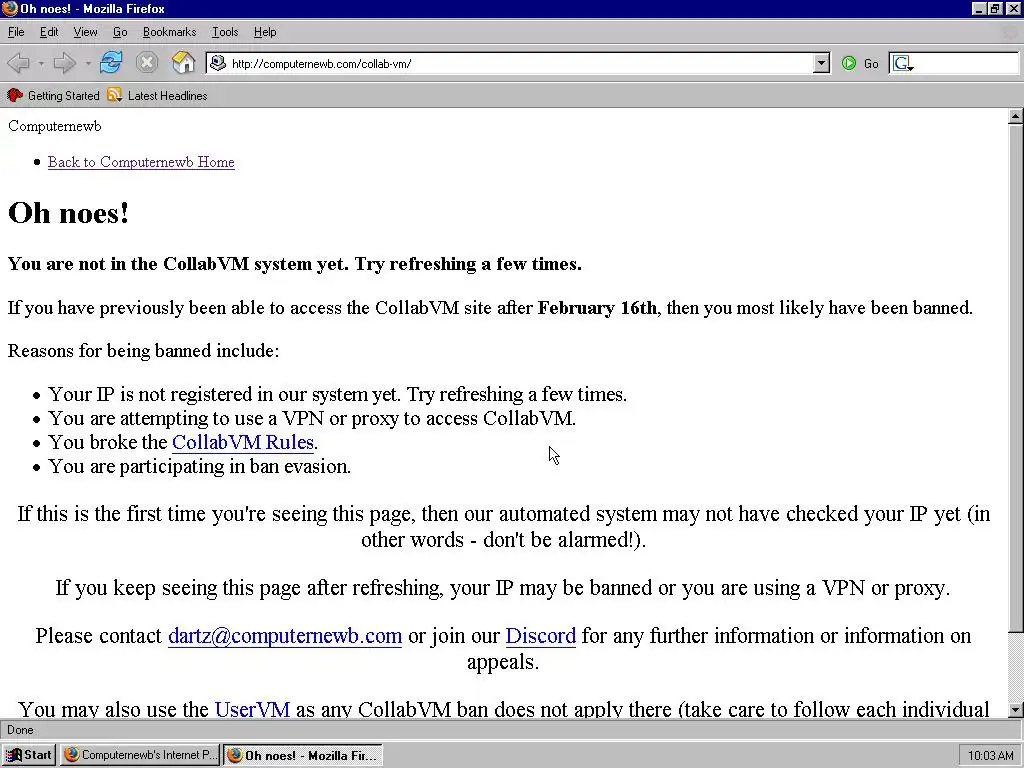
Task: Click the 10:03 AM system clock
Action: tap(990, 756)
